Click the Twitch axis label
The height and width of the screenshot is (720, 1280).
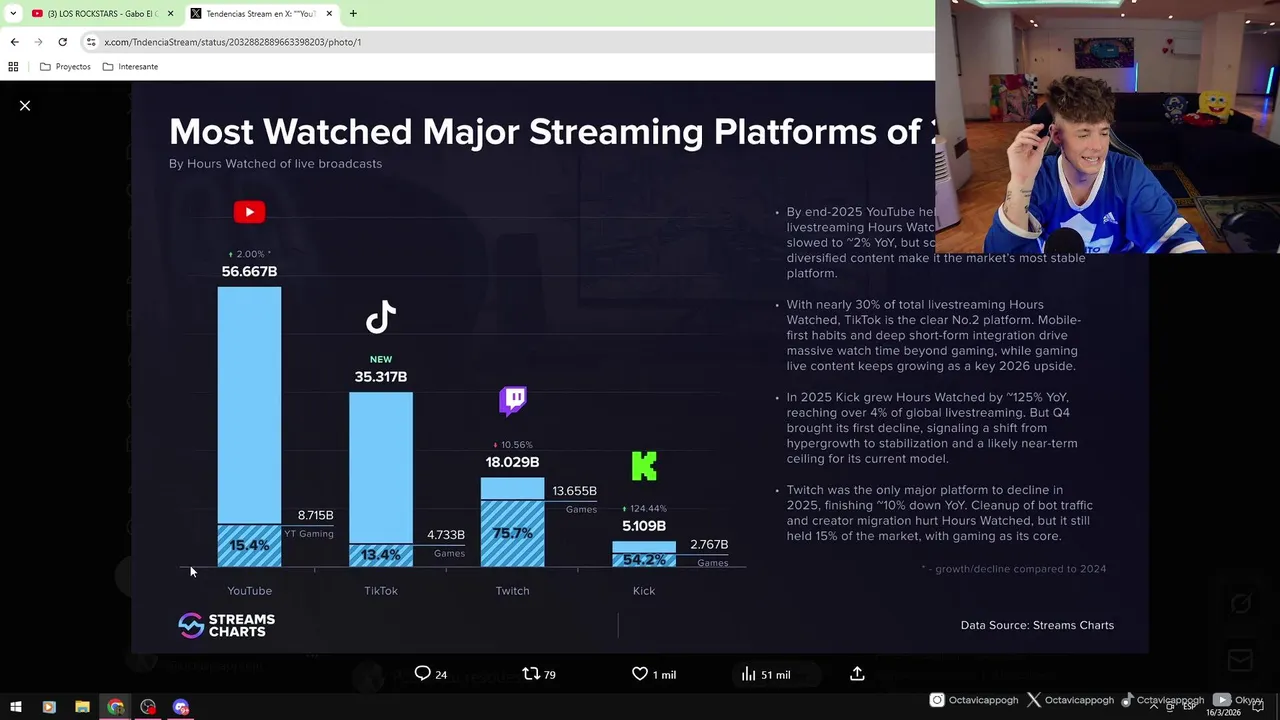pos(512,591)
